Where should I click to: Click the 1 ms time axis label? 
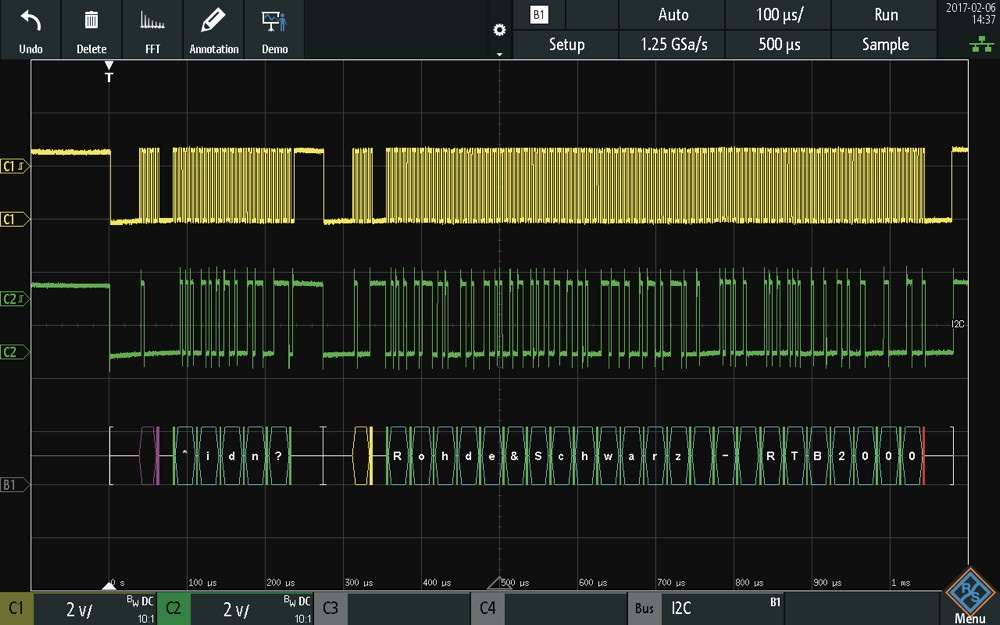tap(901, 582)
